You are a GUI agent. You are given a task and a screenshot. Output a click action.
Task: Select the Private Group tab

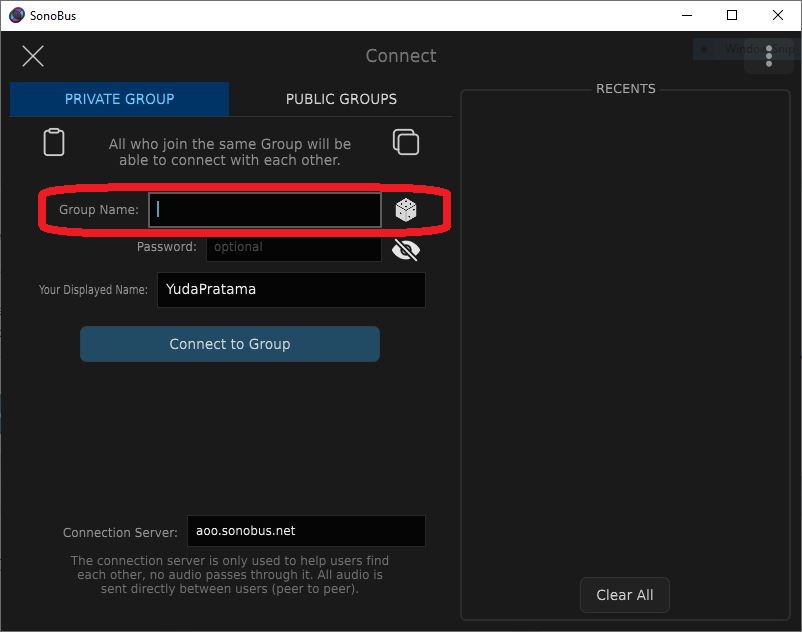[x=119, y=99]
